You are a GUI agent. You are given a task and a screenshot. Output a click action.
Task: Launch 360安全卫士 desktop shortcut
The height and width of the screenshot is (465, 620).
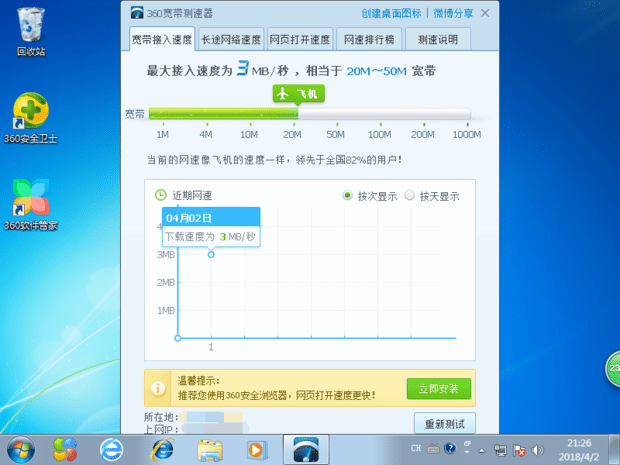coord(31,117)
